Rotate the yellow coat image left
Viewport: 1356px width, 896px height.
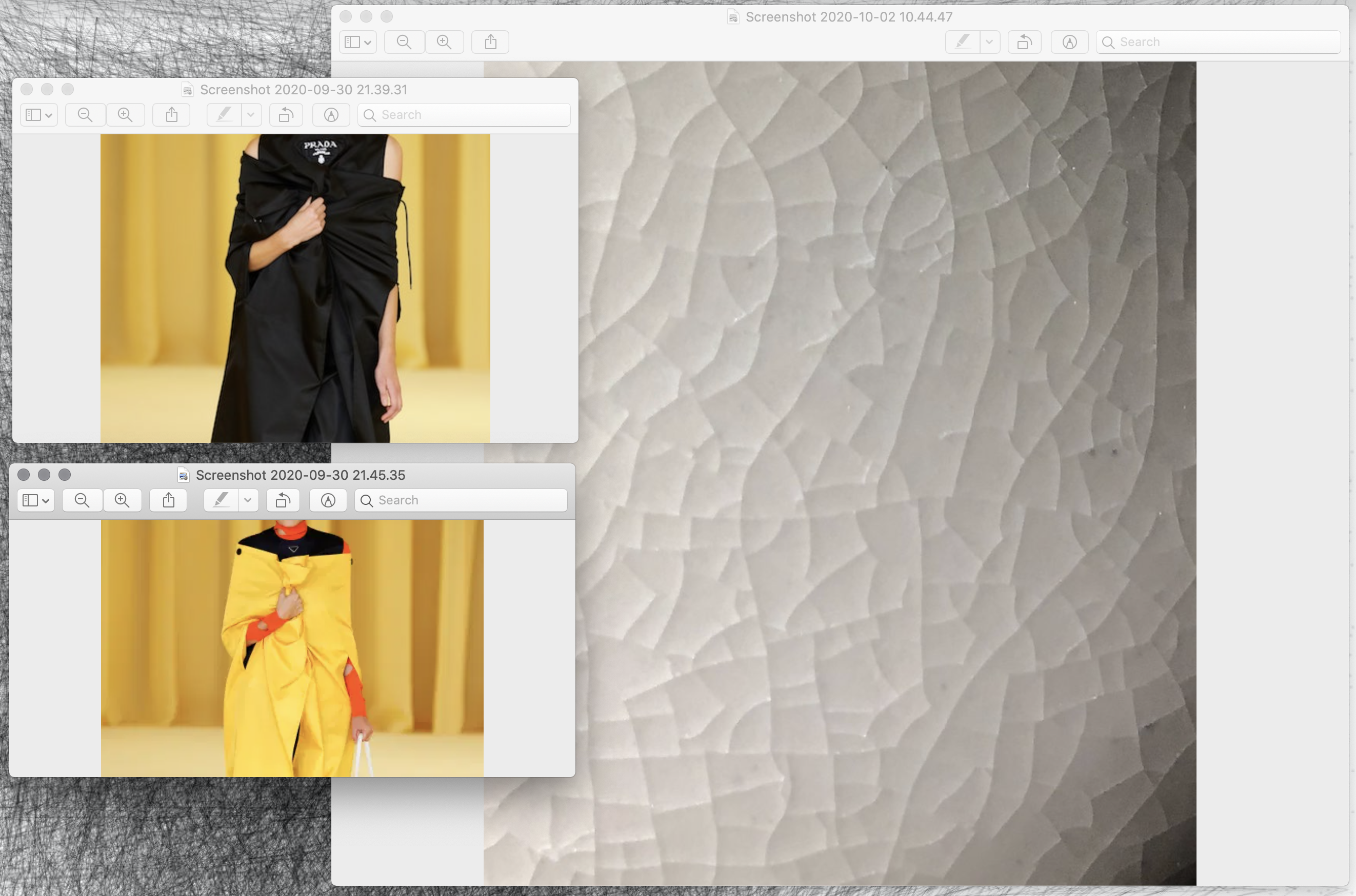pos(283,501)
